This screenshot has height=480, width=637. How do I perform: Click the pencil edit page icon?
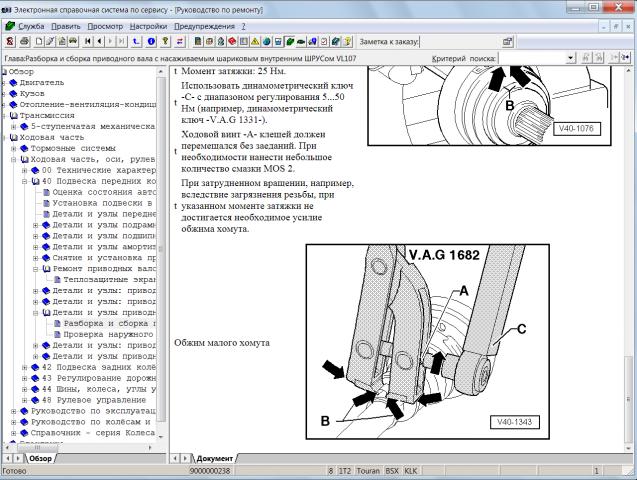pos(50,41)
